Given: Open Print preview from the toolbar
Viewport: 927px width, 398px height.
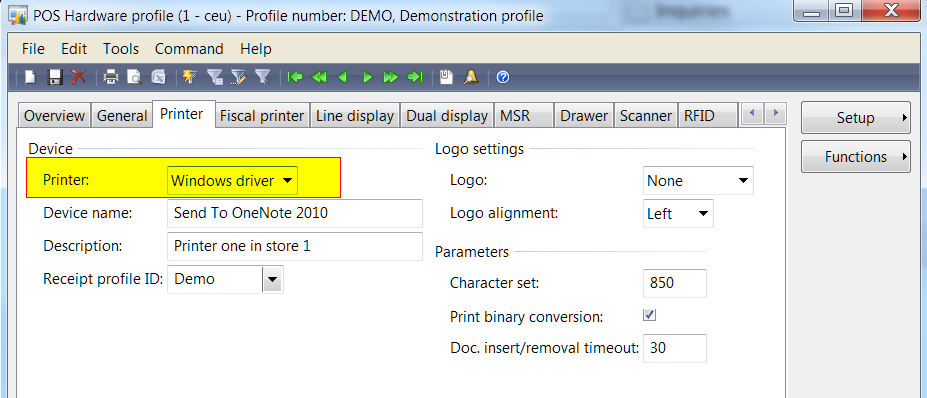Looking at the screenshot, I should [135, 77].
